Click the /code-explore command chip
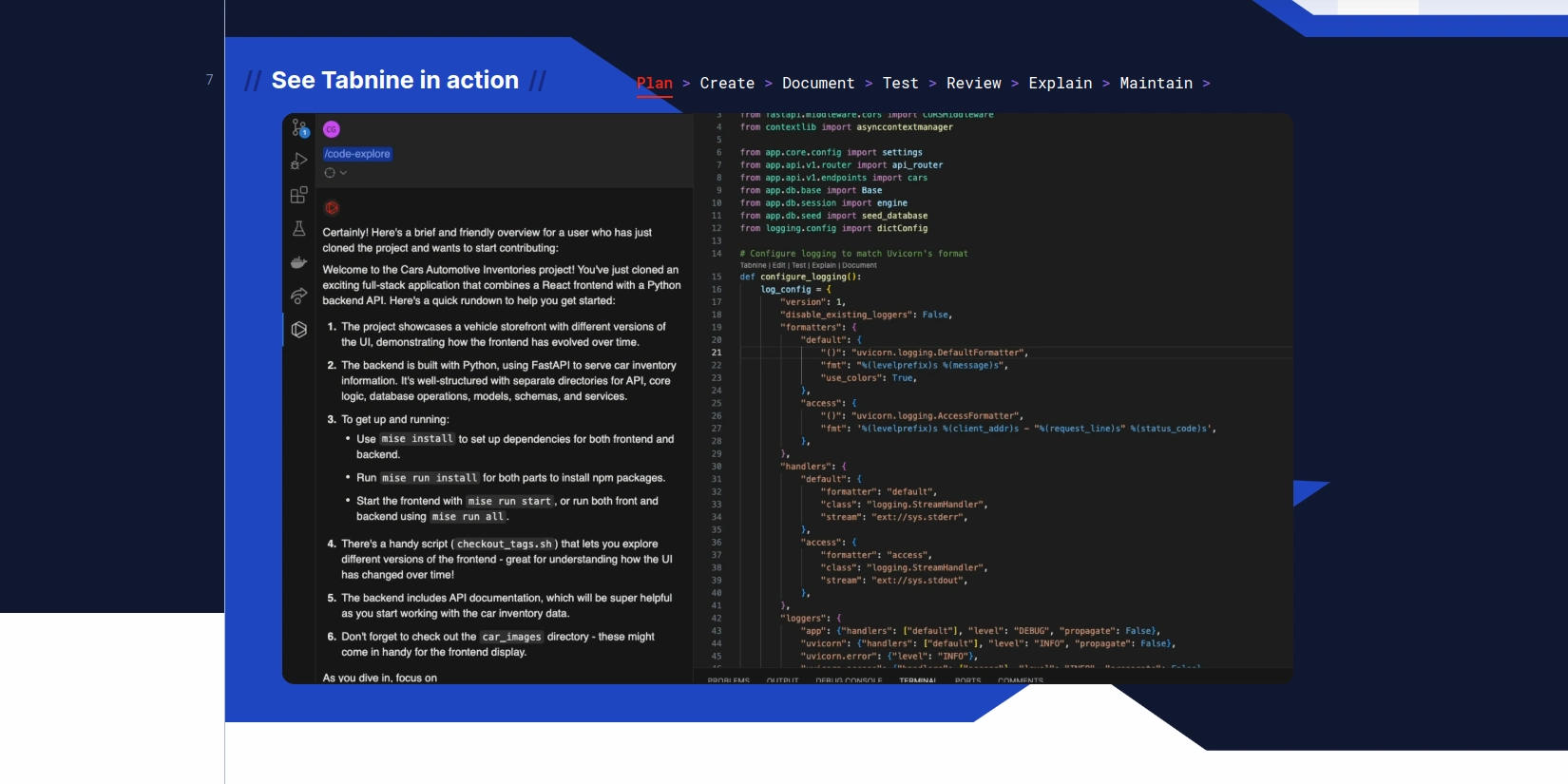The height and width of the screenshot is (784, 1568). (x=357, y=154)
